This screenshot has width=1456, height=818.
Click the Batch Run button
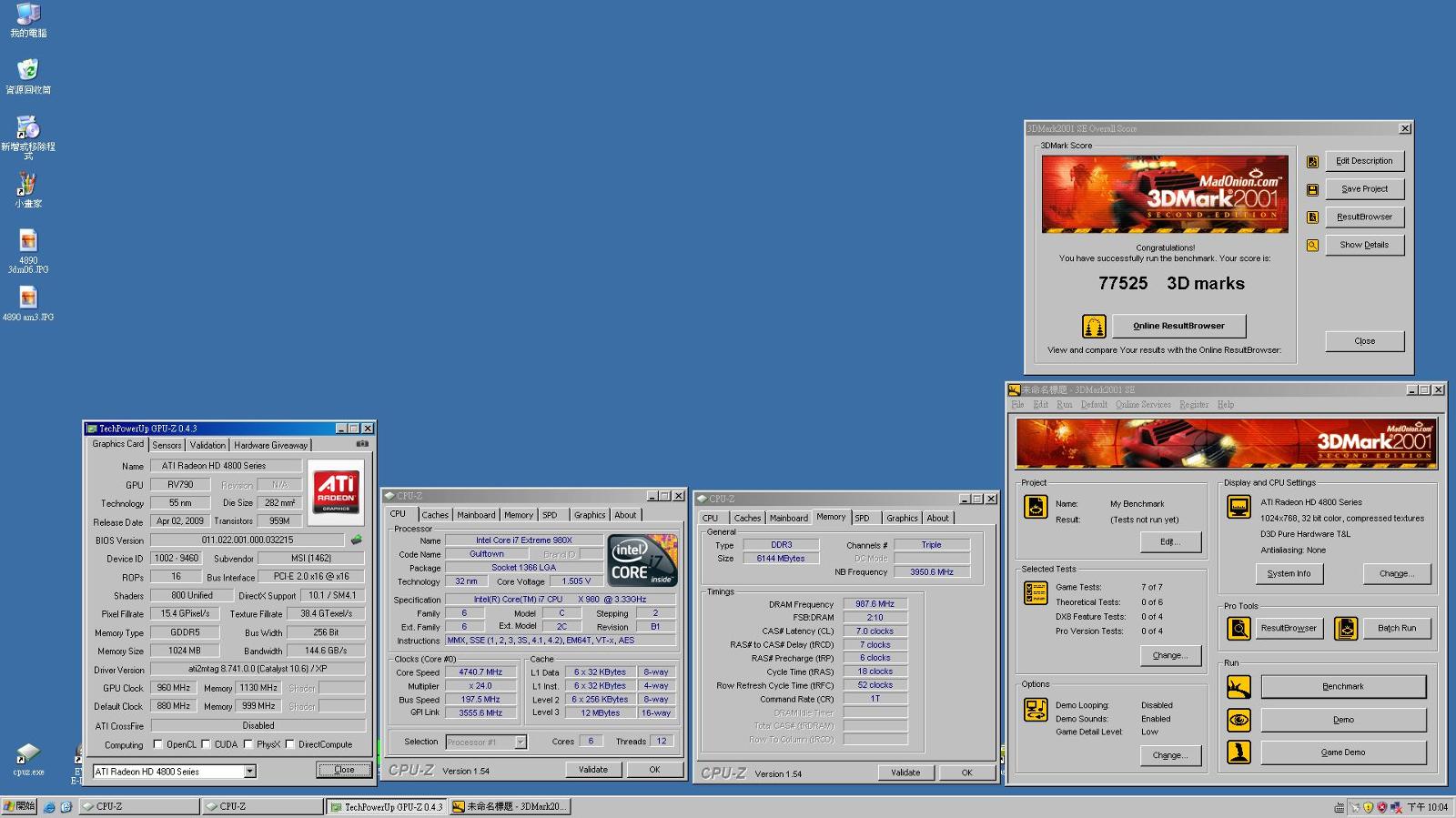click(1396, 628)
